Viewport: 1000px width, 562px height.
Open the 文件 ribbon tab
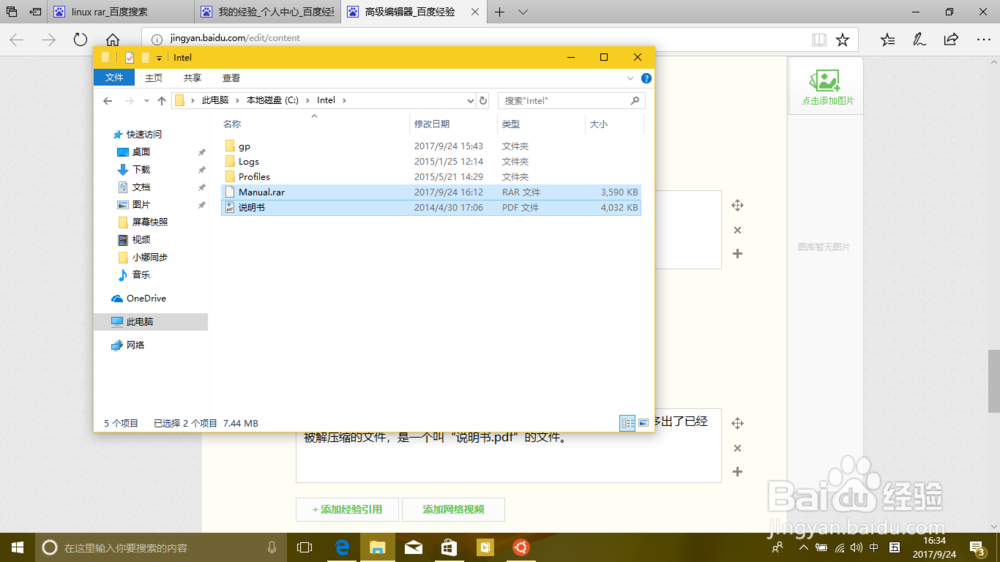[114, 78]
